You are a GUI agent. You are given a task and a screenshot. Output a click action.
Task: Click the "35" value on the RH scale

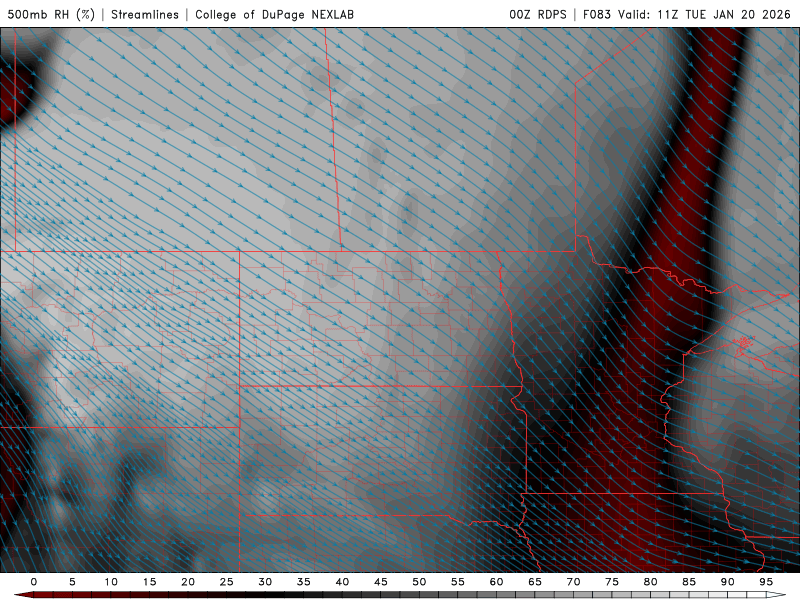coord(304,582)
